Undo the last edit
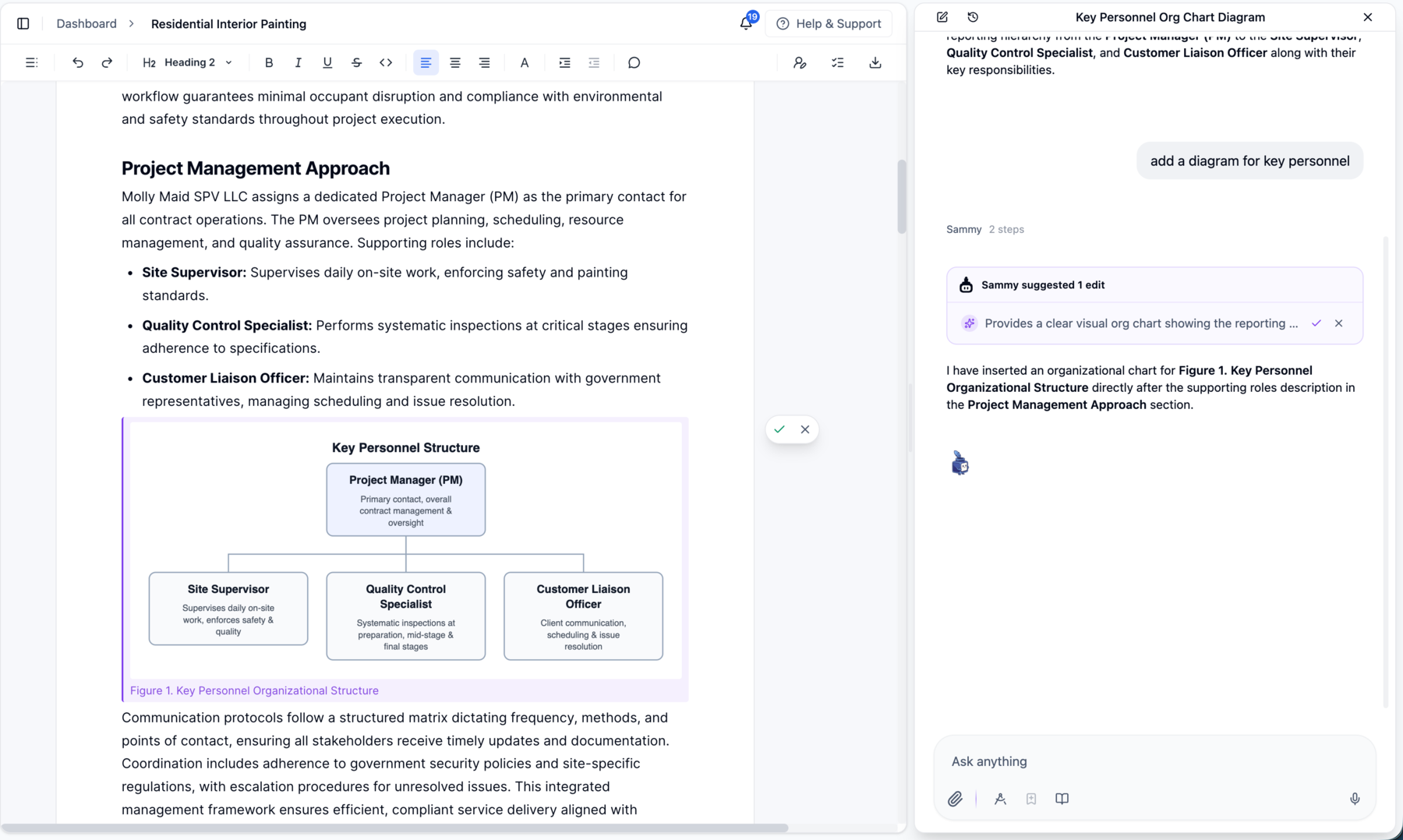 (78, 62)
